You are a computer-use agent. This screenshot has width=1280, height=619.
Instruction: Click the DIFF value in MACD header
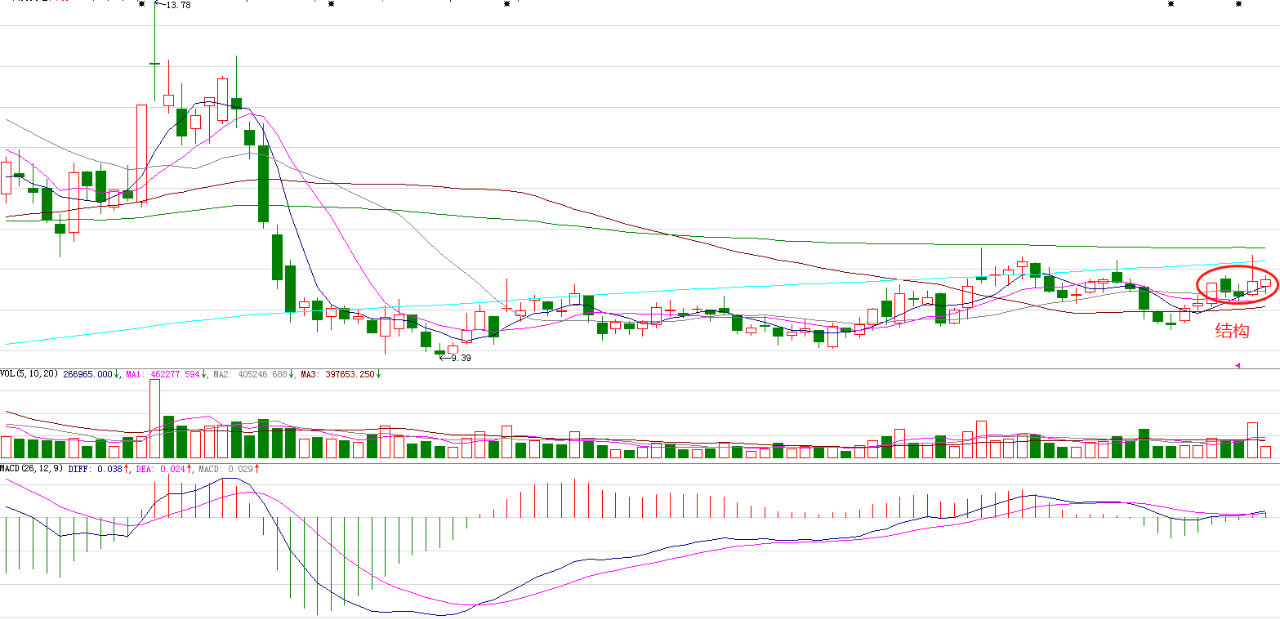[110, 467]
